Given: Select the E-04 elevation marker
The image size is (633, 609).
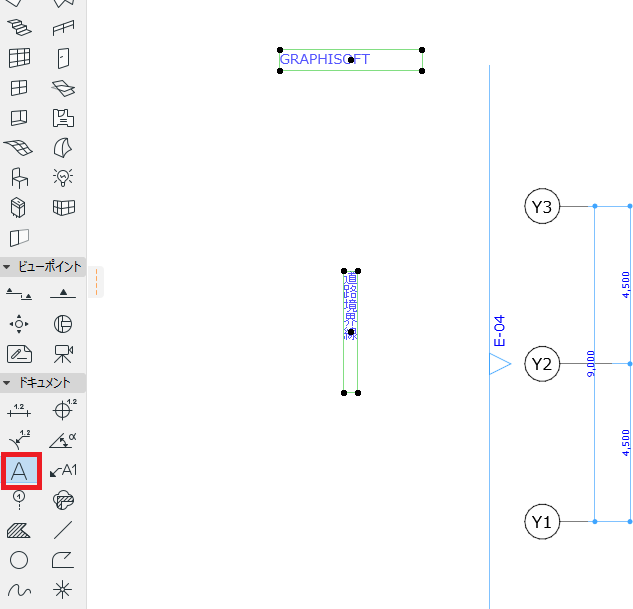Looking at the screenshot, I should point(500,362).
